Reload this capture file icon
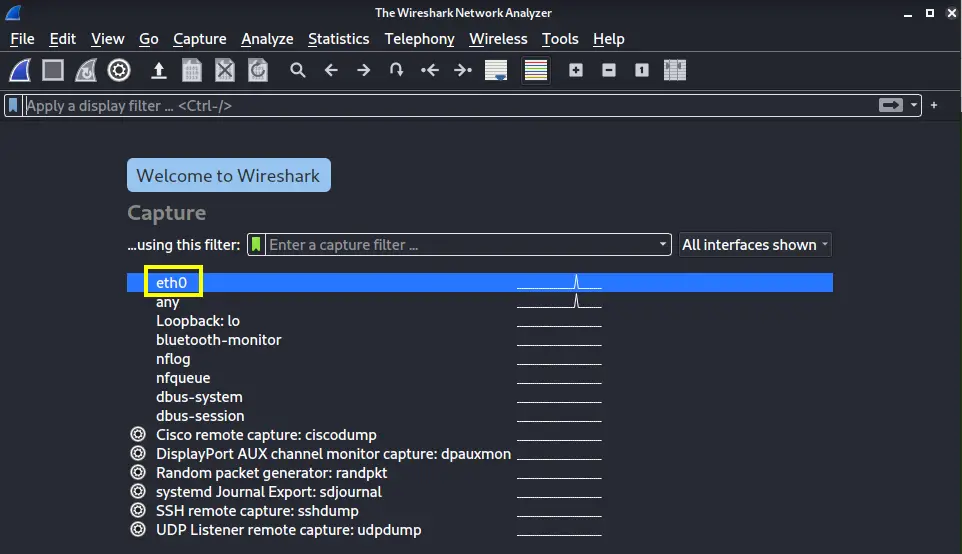 258,70
